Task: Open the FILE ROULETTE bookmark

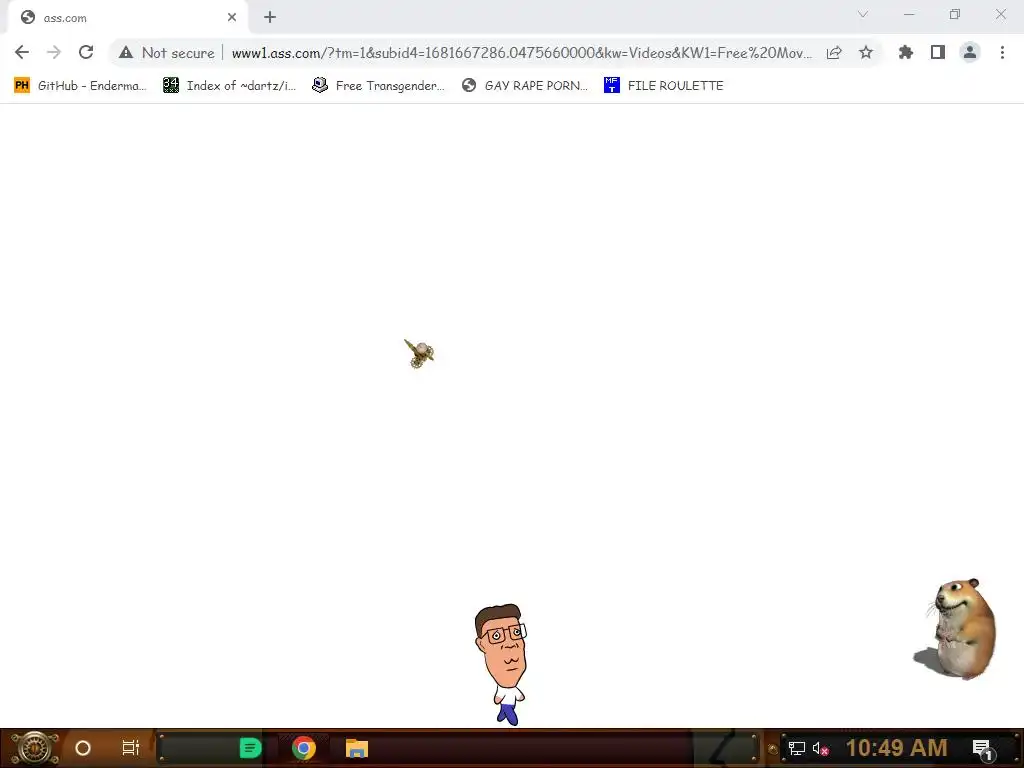Action: 664,86
